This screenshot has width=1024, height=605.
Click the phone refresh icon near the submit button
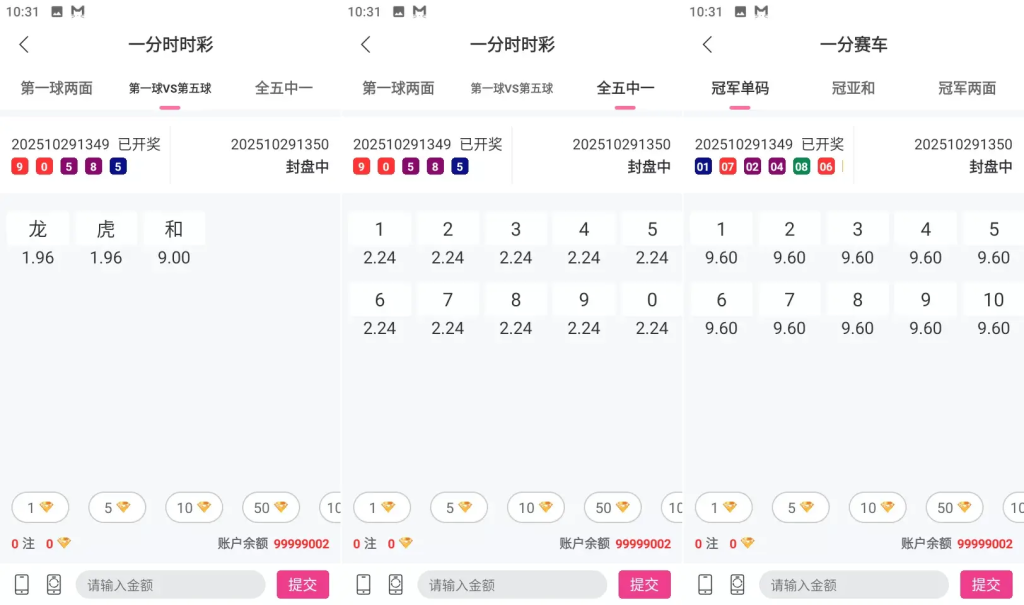pos(53,583)
